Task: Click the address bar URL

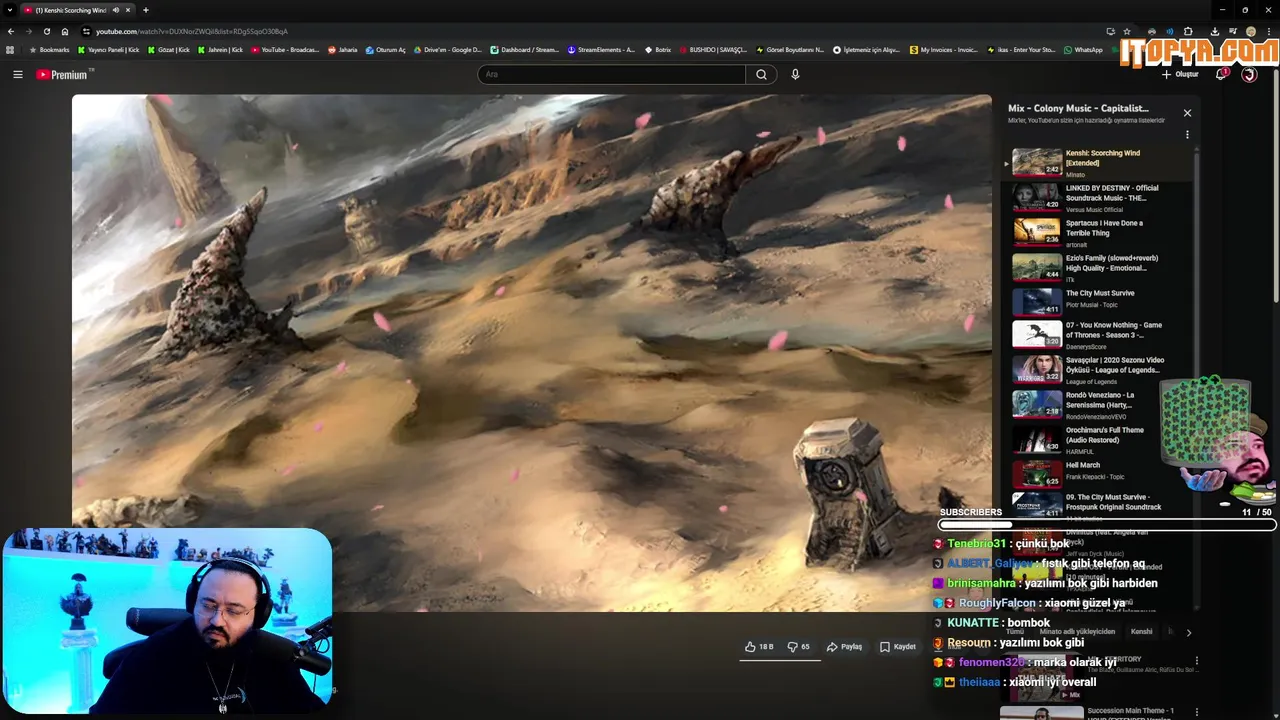Action: 191,31
